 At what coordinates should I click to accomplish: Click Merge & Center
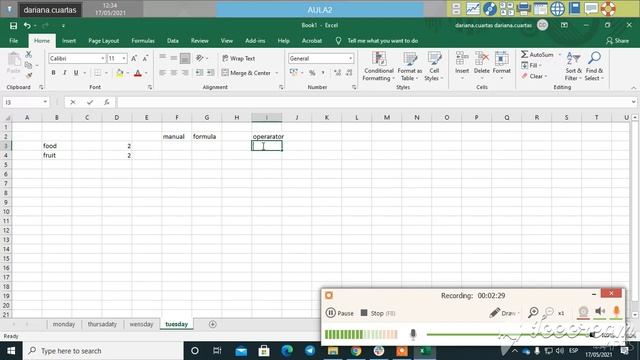(x=247, y=73)
